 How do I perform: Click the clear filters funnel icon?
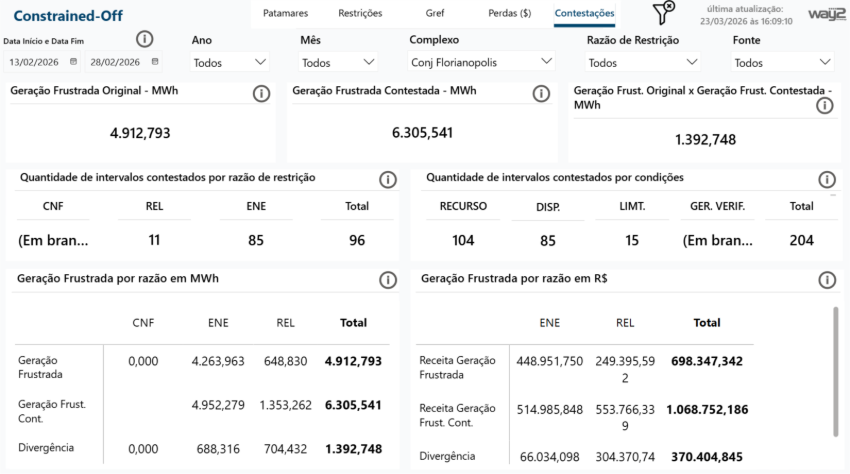663,13
